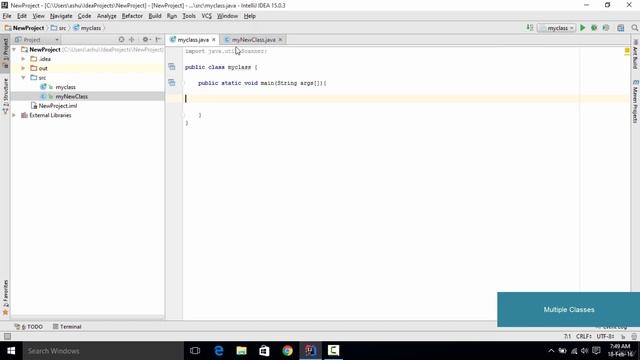This screenshot has width=640, height=360.
Task: Click myclass in the navigation breadcrumb
Action: point(87,28)
